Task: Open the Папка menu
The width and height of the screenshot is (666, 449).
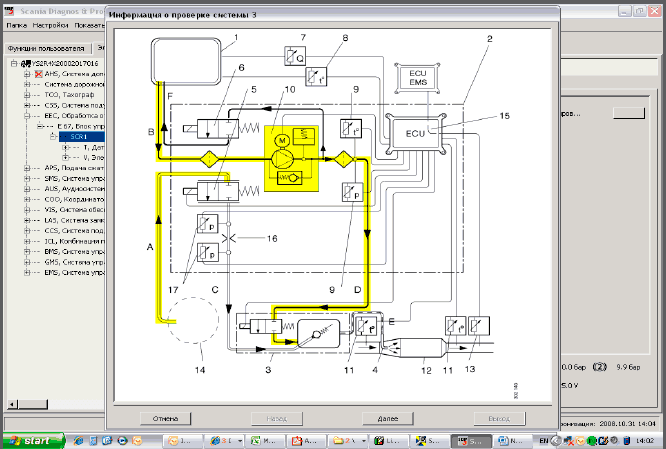Action: click(x=15, y=23)
